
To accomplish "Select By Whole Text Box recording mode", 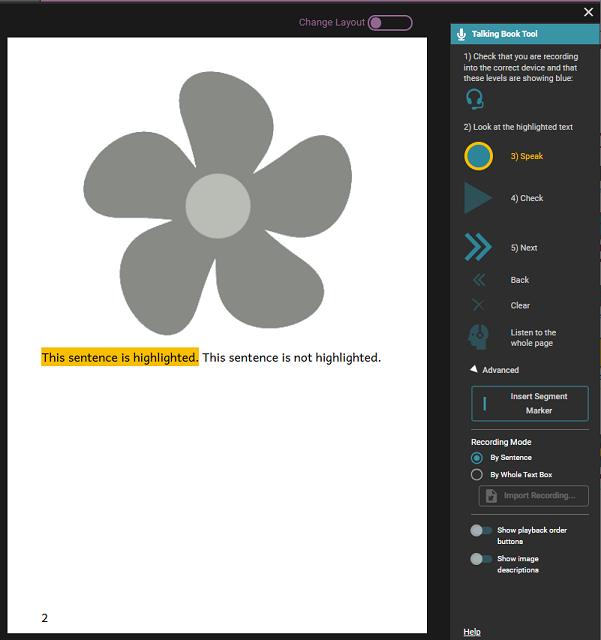I will pos(477,475).
